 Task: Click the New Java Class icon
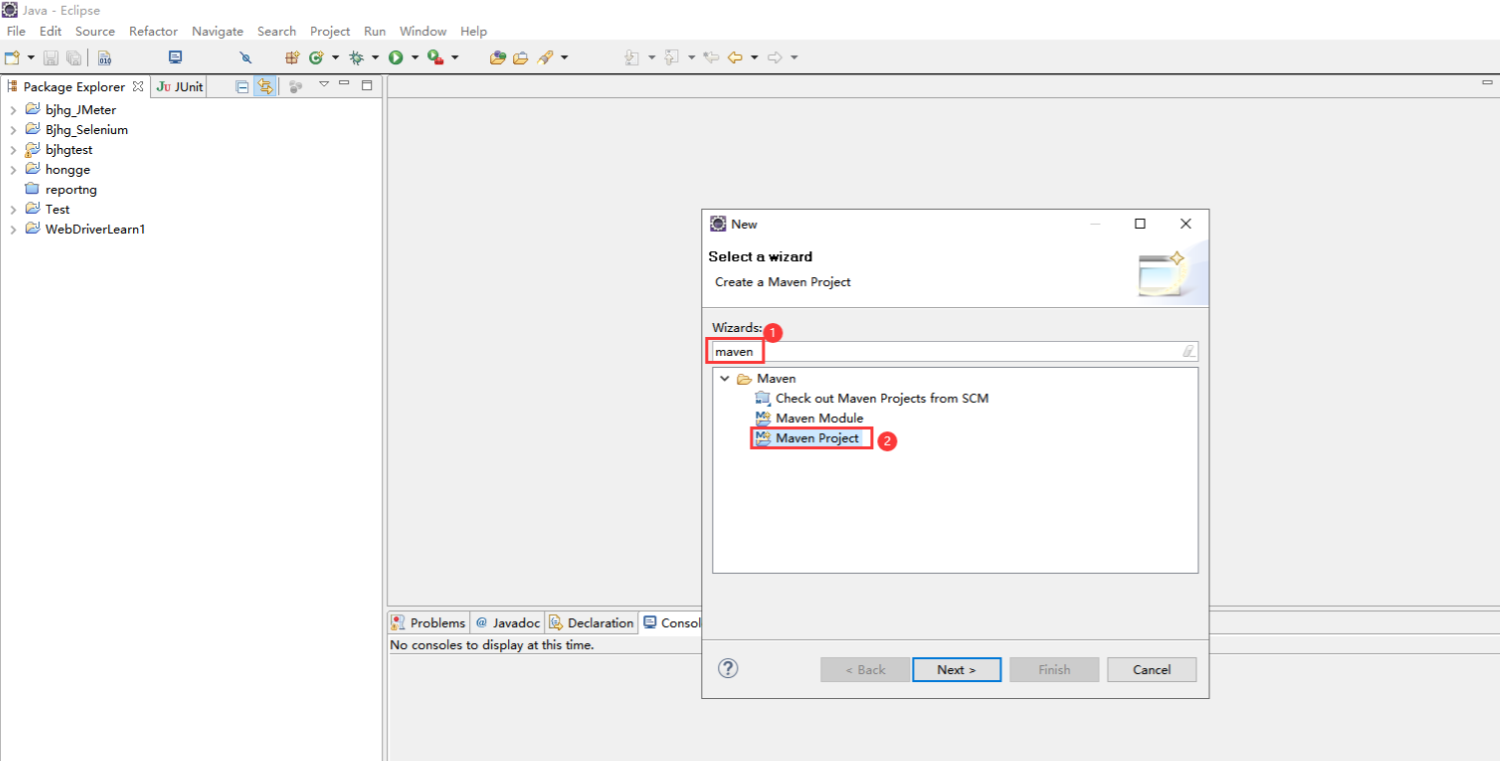click(316, 57)
